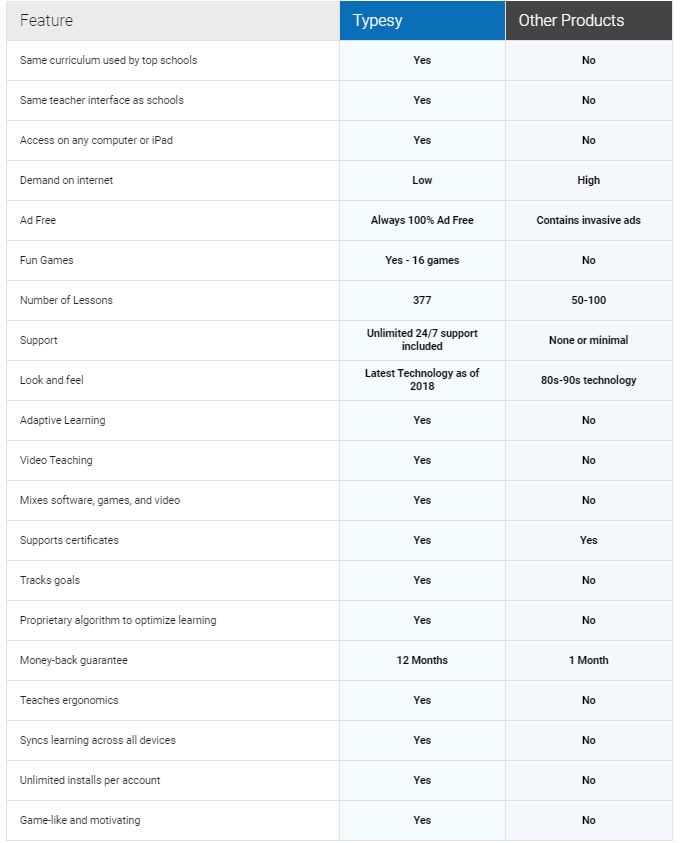Click 'Latest Technology as of 2018' cell
Screen dimensions: 680x843
(x=422, y=380)
